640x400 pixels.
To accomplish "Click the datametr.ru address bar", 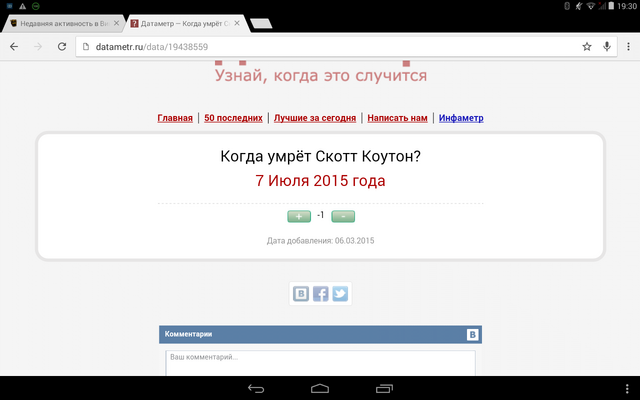I will point(346,47).
